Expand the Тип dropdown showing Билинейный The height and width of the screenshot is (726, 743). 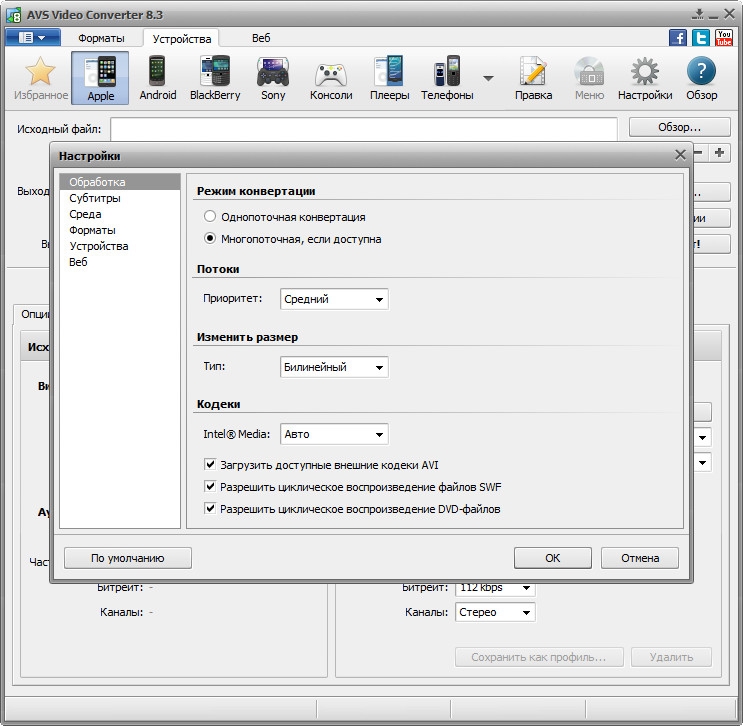(334, 367)
